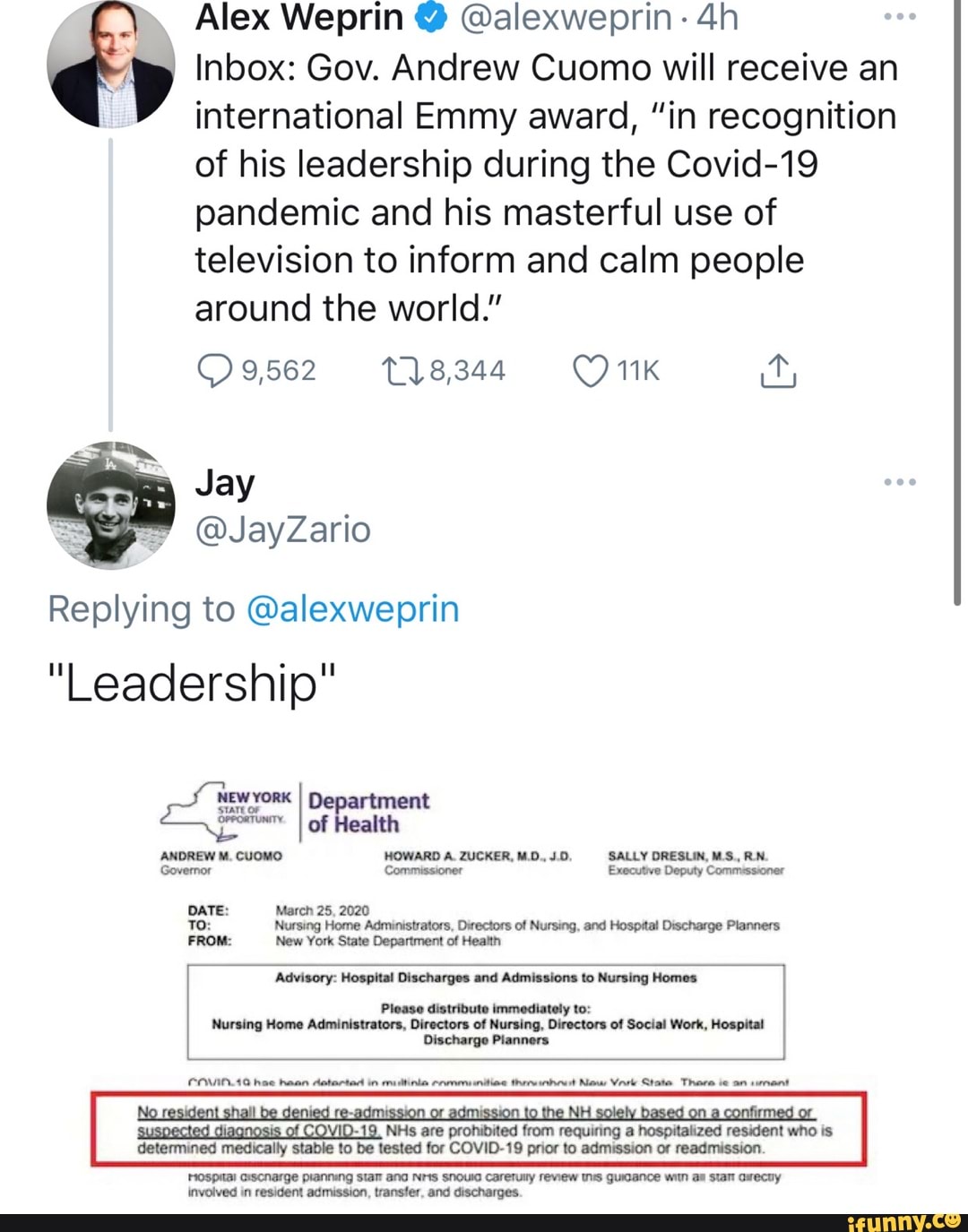The height and width of the screenshot is (1232, 968).
Task: Open Jay's baseball profile picture
Action: pos(111,504)
